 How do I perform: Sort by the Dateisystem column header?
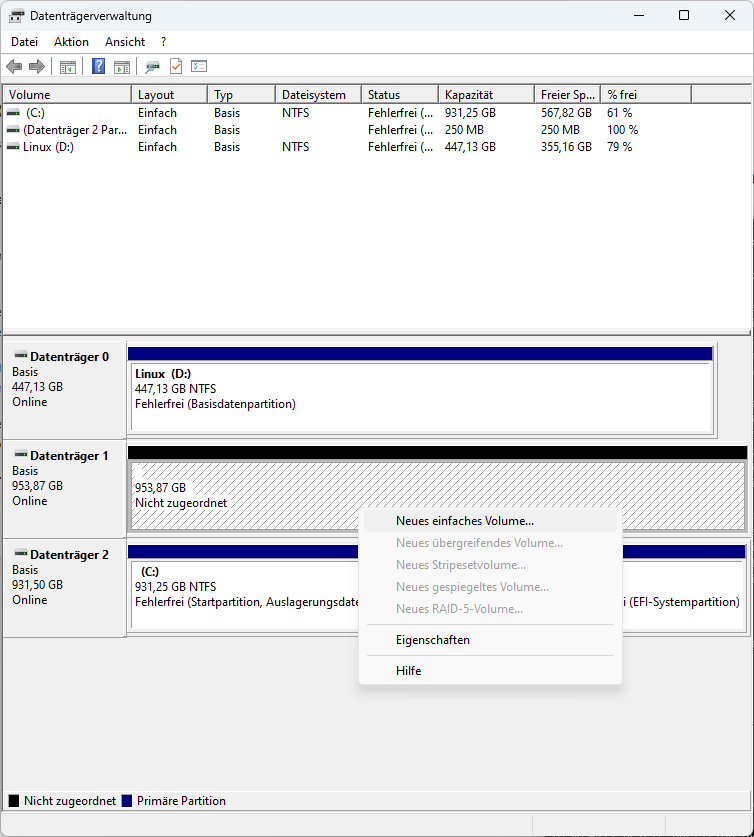click(x=319, y=94)
